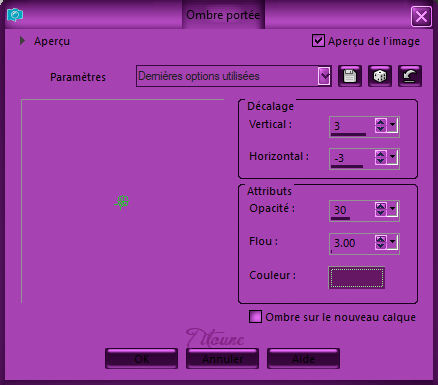Click the randomize parameters dice icon
Image resolution: width=438 pixels, height=385 pixels.
coord(380,76)
